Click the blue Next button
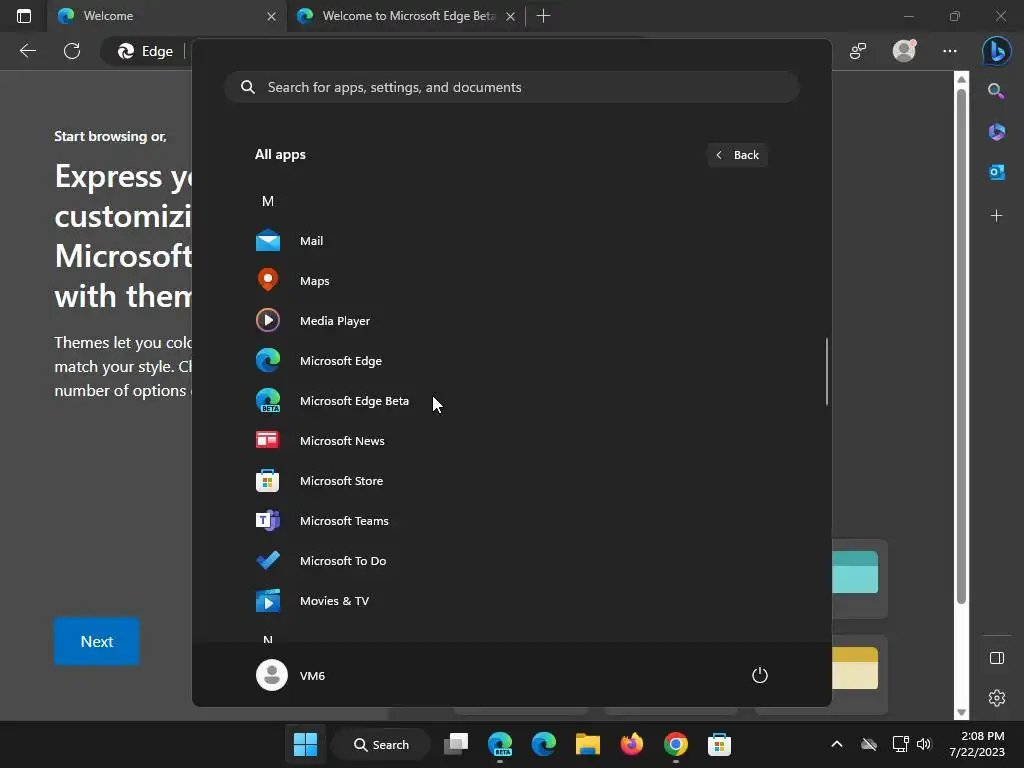The height and width of the screenshot is (768, 1024). point(97,641)
